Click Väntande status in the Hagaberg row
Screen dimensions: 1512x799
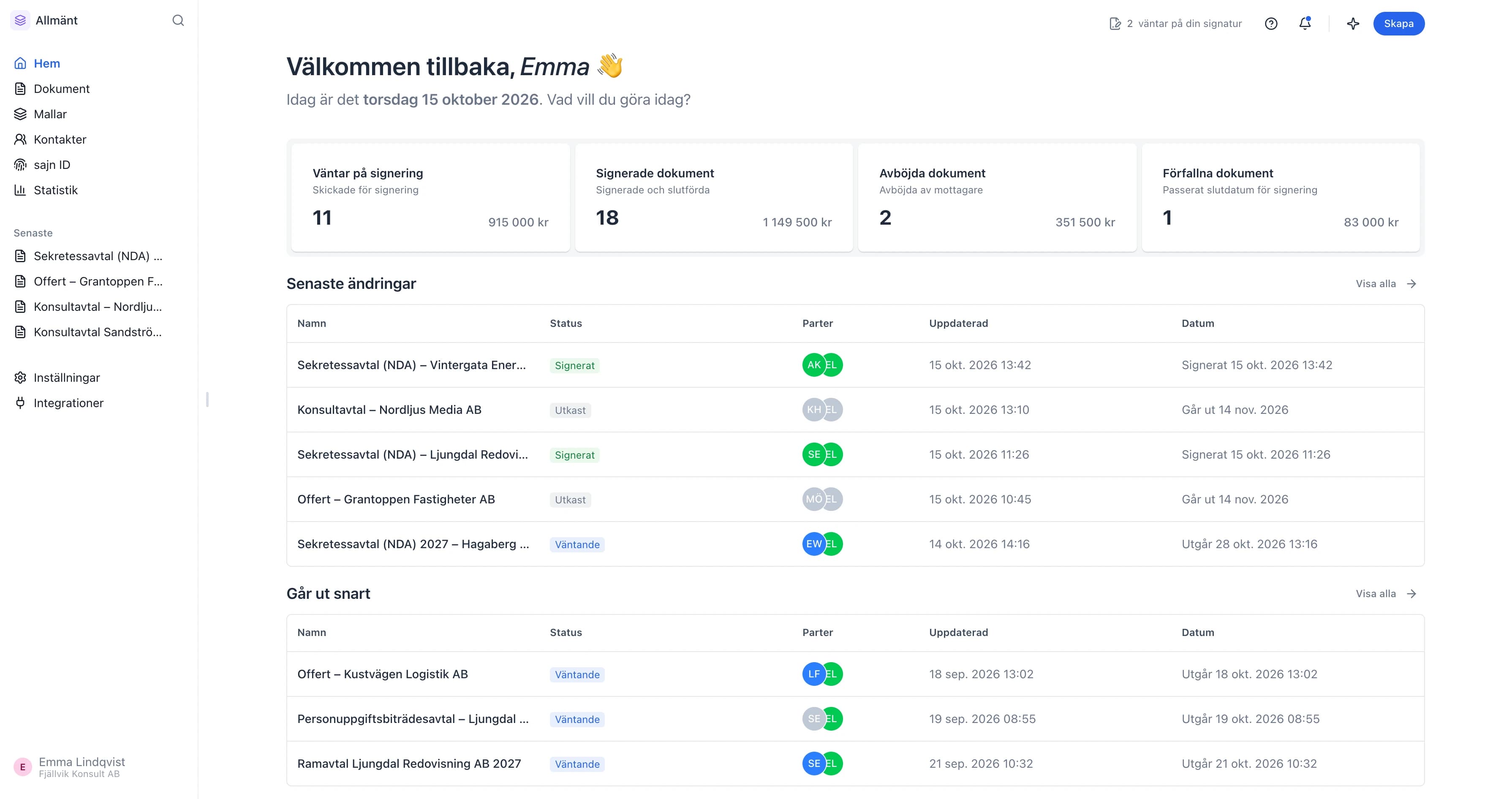coord(577,544)
